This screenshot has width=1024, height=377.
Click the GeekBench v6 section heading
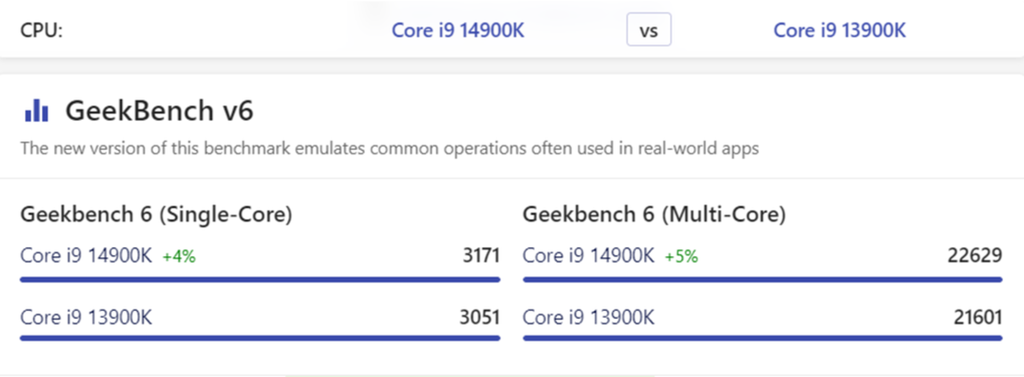[x=159, y=111]
